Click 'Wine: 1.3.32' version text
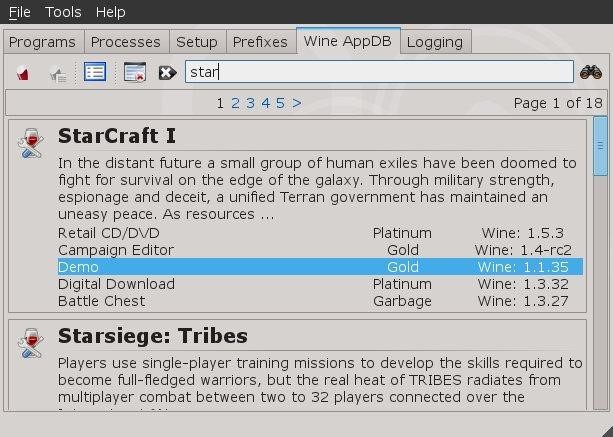This screenshot has height=437, width=613. pos(523,284)
